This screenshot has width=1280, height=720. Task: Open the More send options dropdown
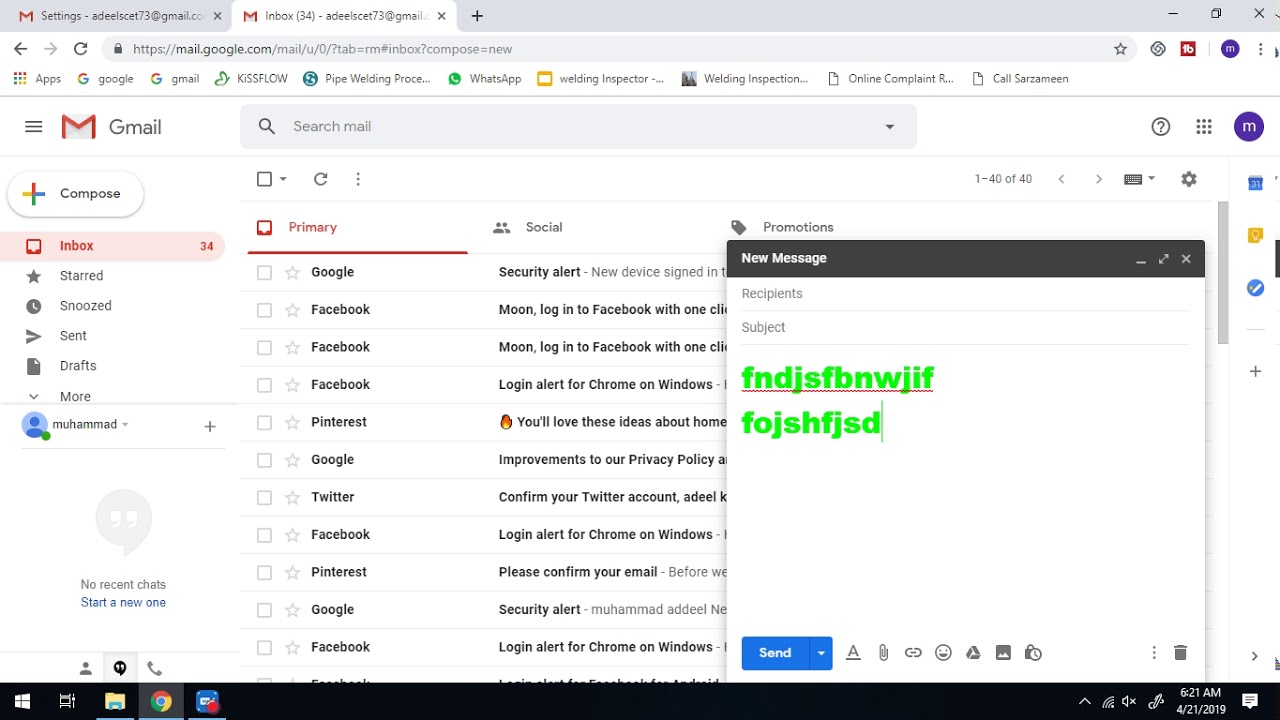click(821, 653)
